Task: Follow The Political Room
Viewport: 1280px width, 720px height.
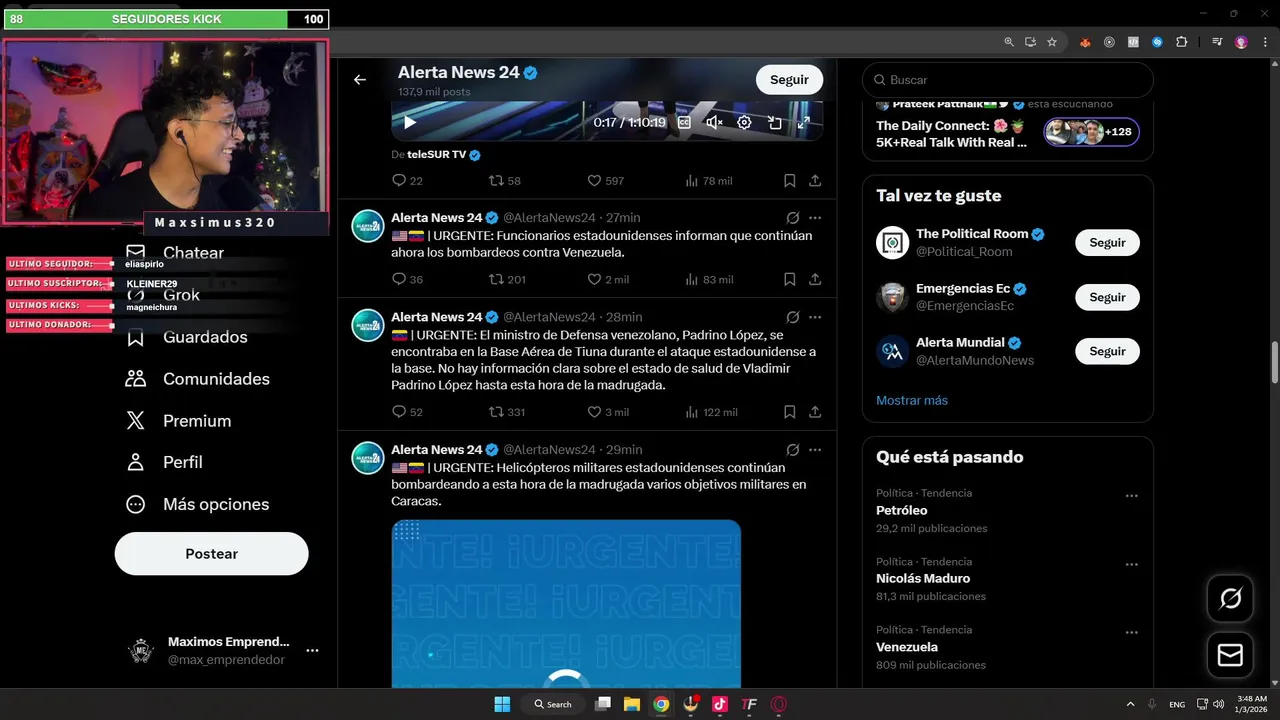Action: pyautogui.click(x=1107, y=243)
